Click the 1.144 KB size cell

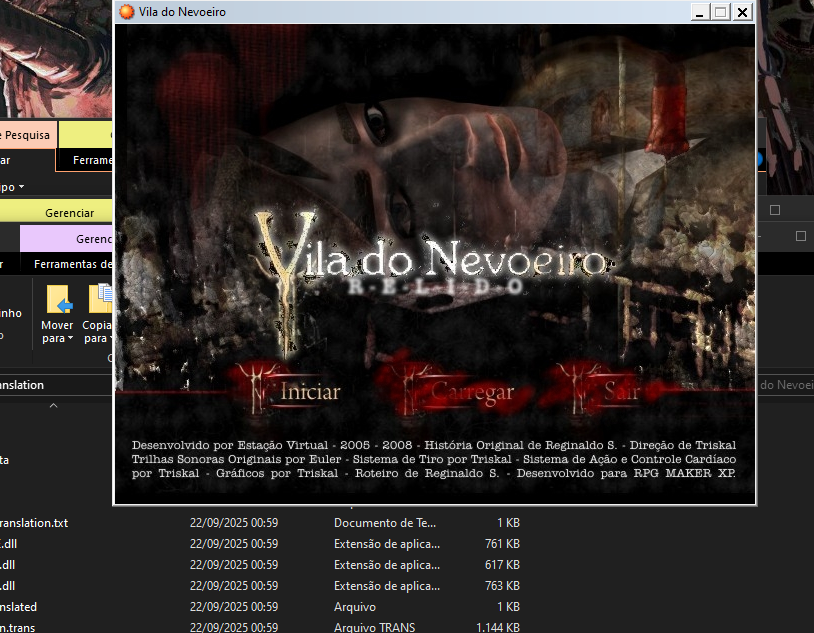point(497,627)
